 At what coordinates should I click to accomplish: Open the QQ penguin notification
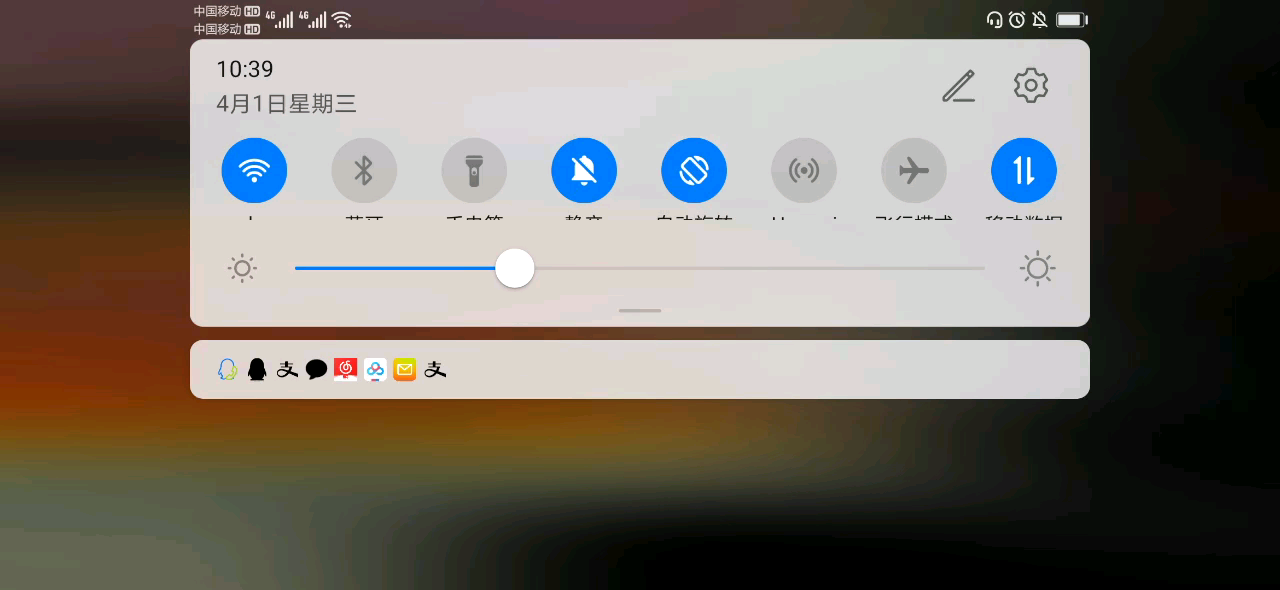coord(257,370)
